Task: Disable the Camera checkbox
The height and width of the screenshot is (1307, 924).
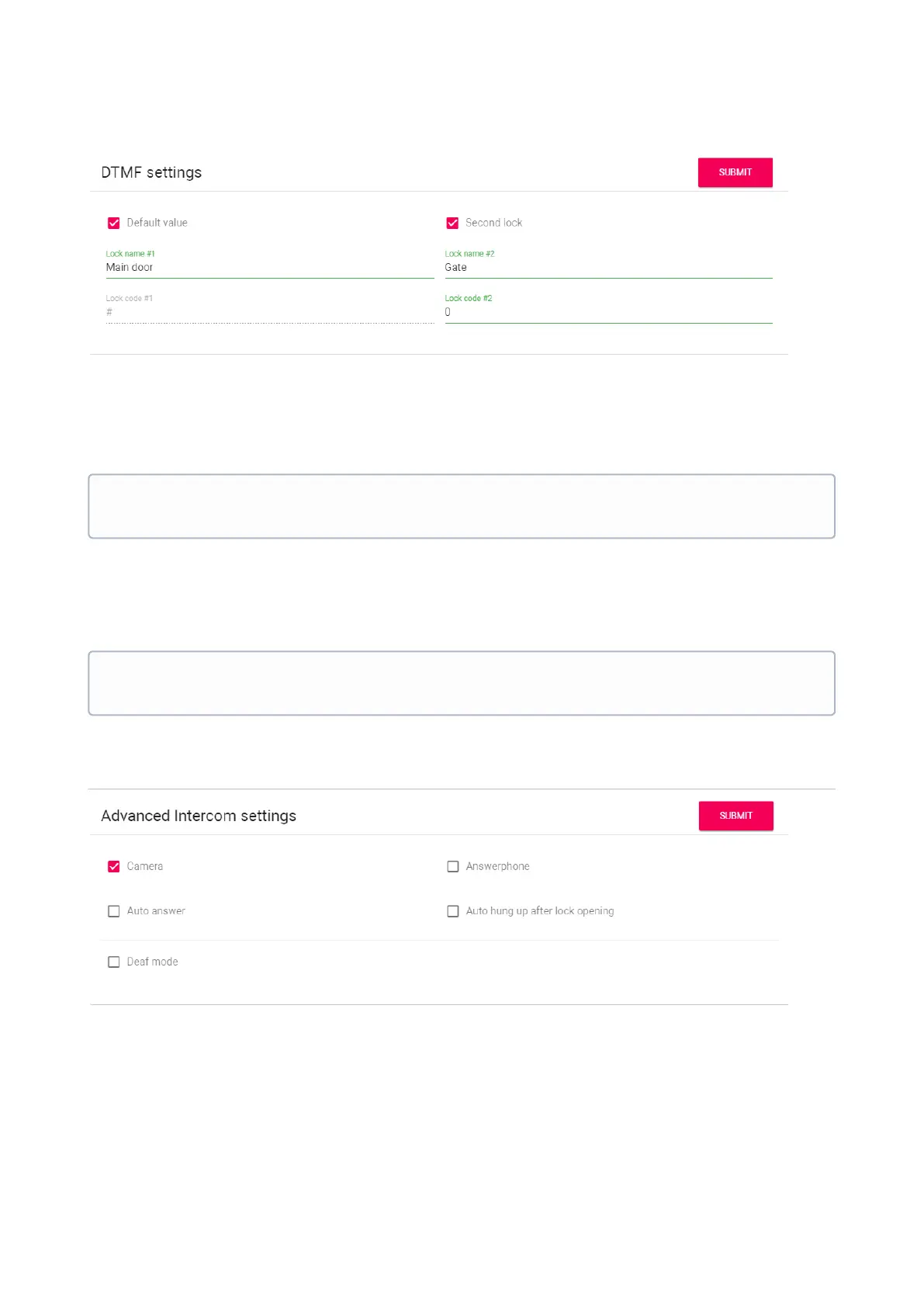Action: coord(114,867)
